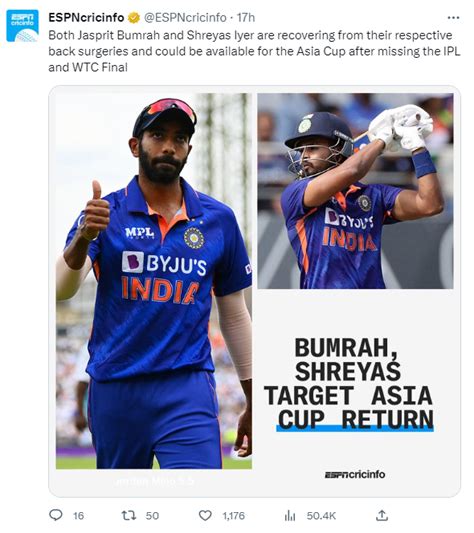474x533 pixels.
Task: Open the view analytics bar chart icon
Action: [x=290, y=516]
